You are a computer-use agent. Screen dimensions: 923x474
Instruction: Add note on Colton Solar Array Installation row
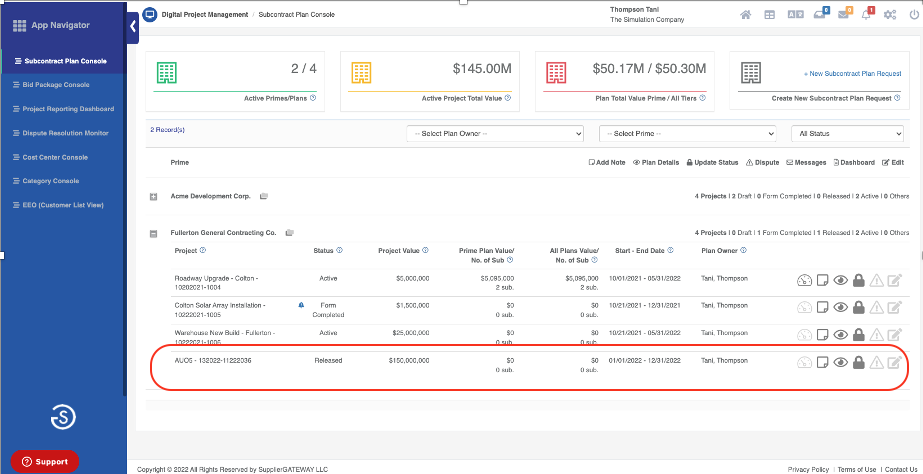click(x=822, y=307)
